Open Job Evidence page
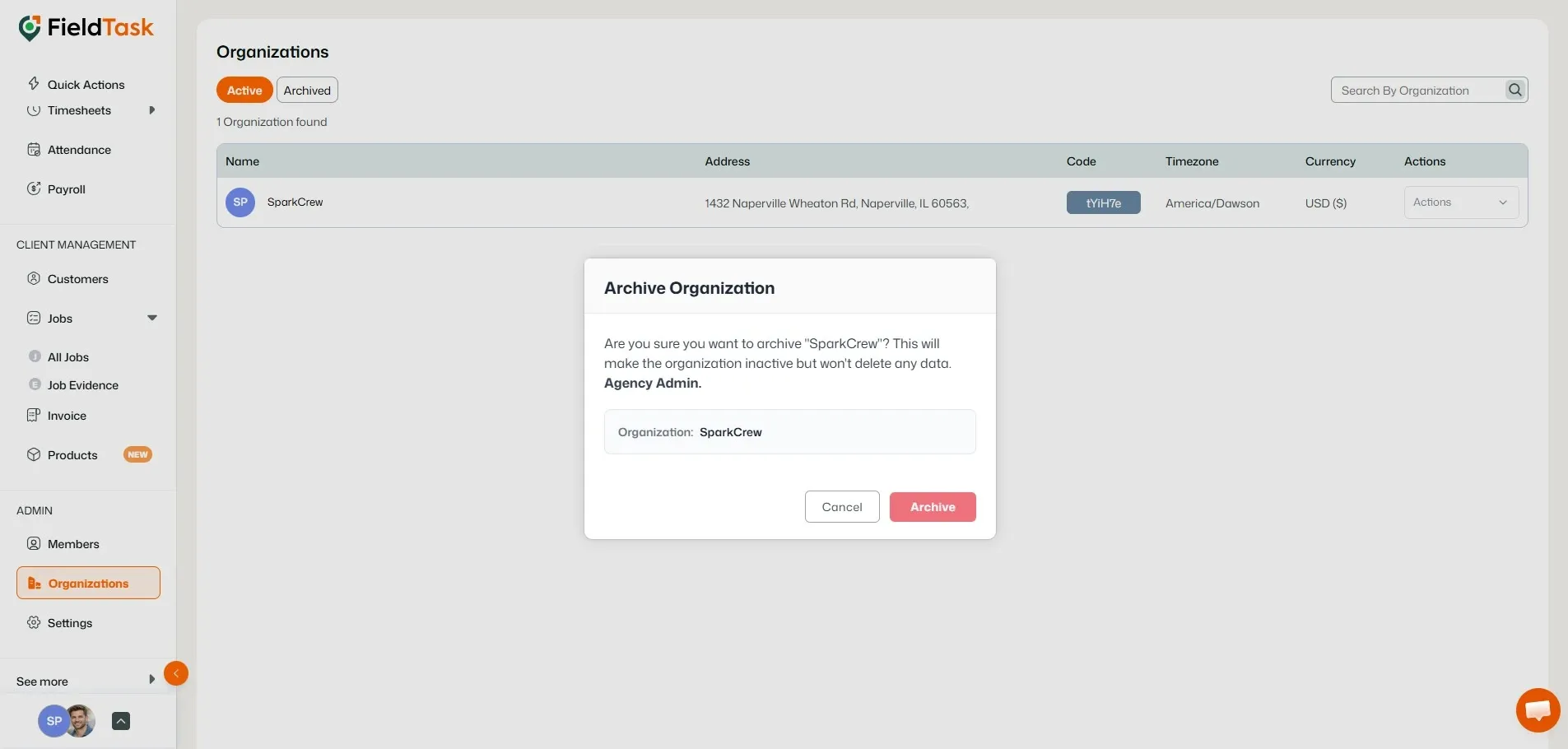The image size is (1568, 749). [x=83, y=385]
